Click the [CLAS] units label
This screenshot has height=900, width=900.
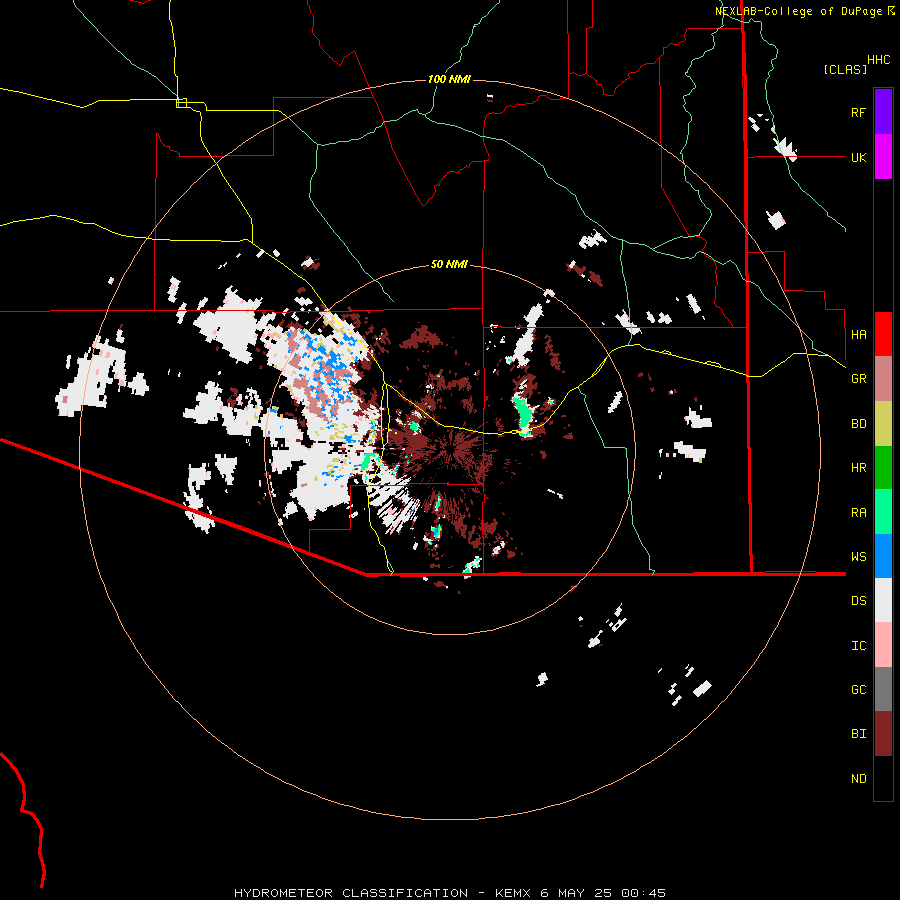click(845, 69)
